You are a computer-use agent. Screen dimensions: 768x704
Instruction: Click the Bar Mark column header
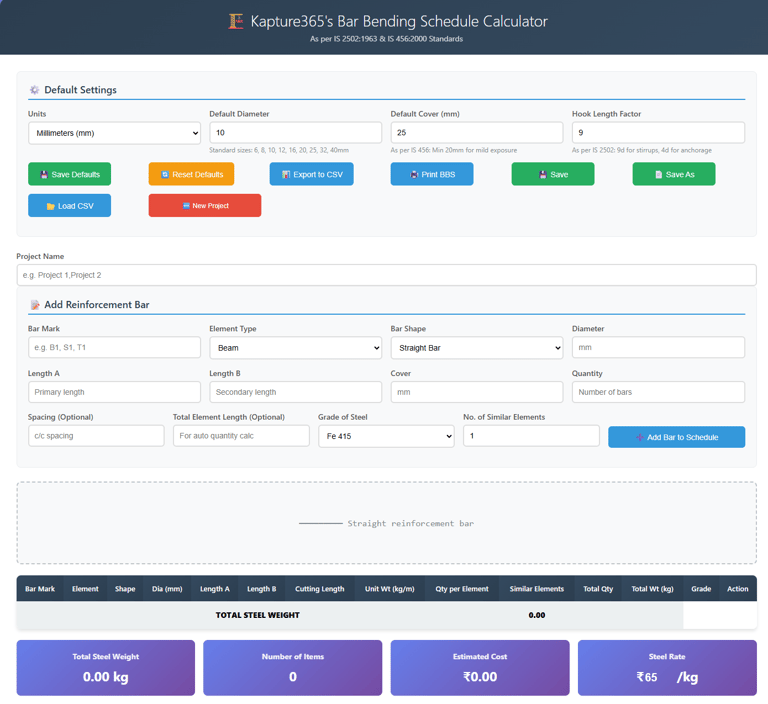[40, 589]
